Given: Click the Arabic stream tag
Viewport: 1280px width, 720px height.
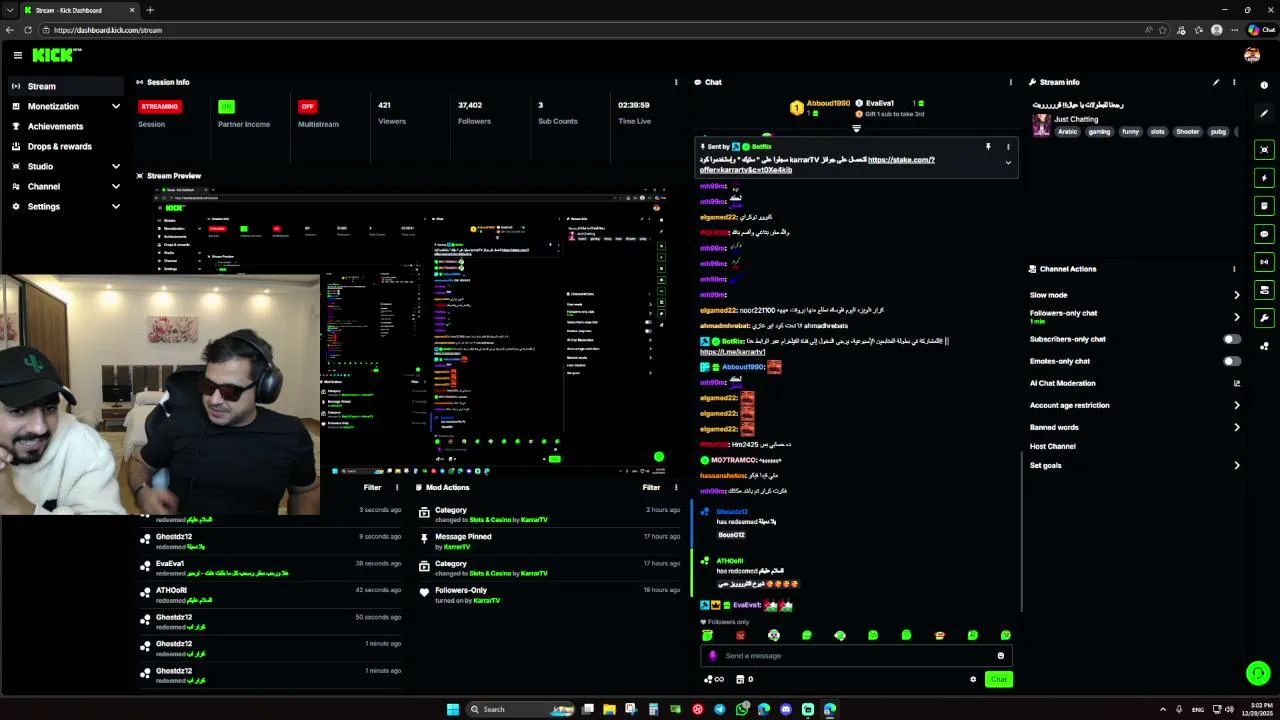Looking at the screenshot, I should point(1068,131).
